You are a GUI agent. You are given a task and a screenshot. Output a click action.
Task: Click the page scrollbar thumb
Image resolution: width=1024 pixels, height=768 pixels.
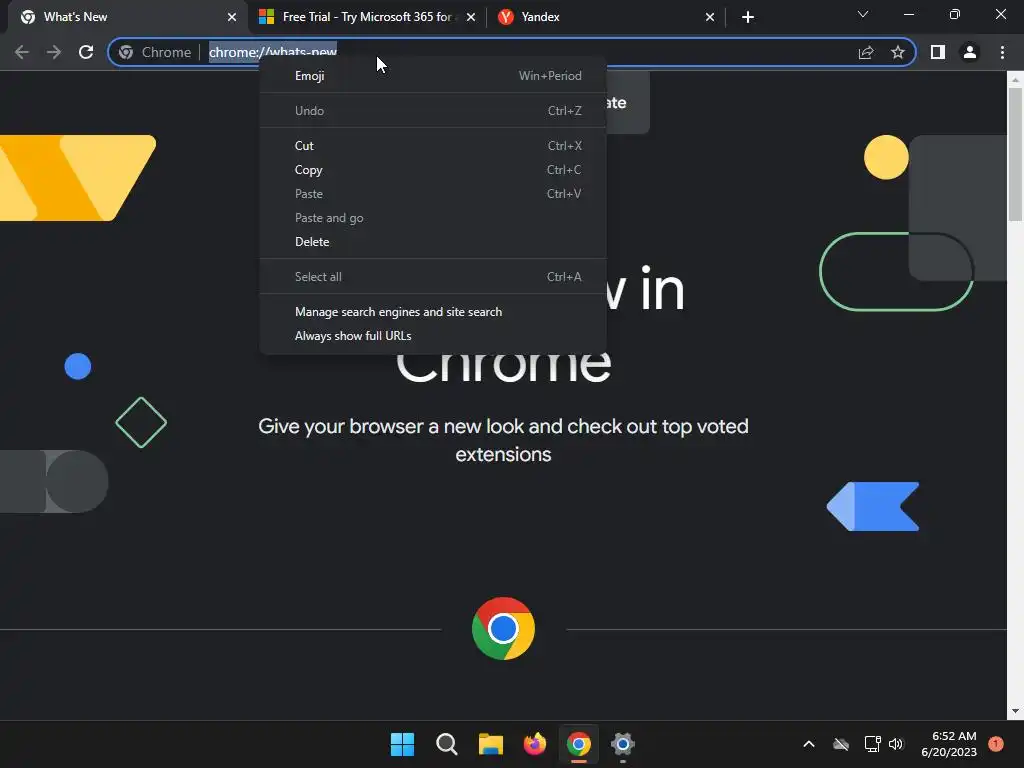[1016, 154]
